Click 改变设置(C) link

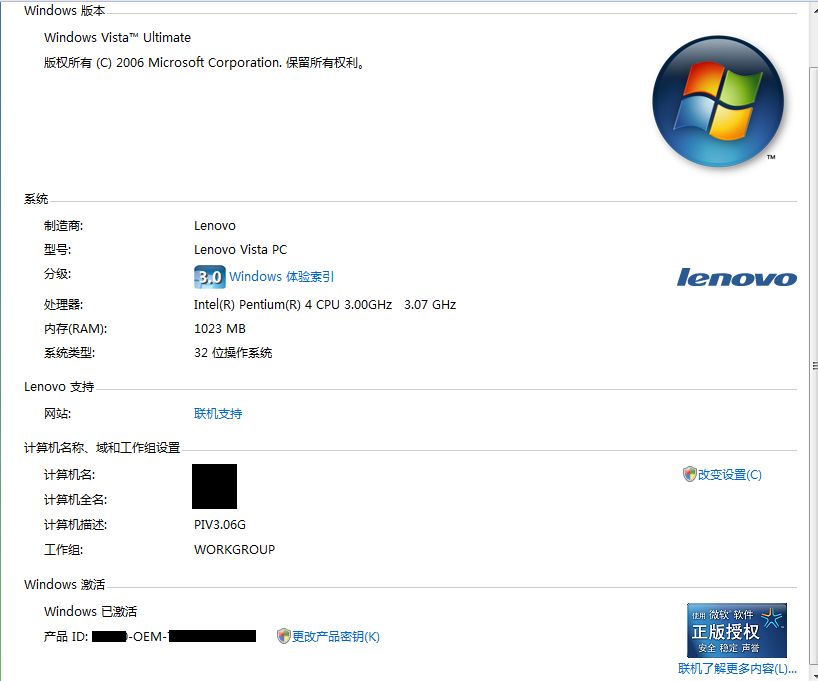click(730, 474)
